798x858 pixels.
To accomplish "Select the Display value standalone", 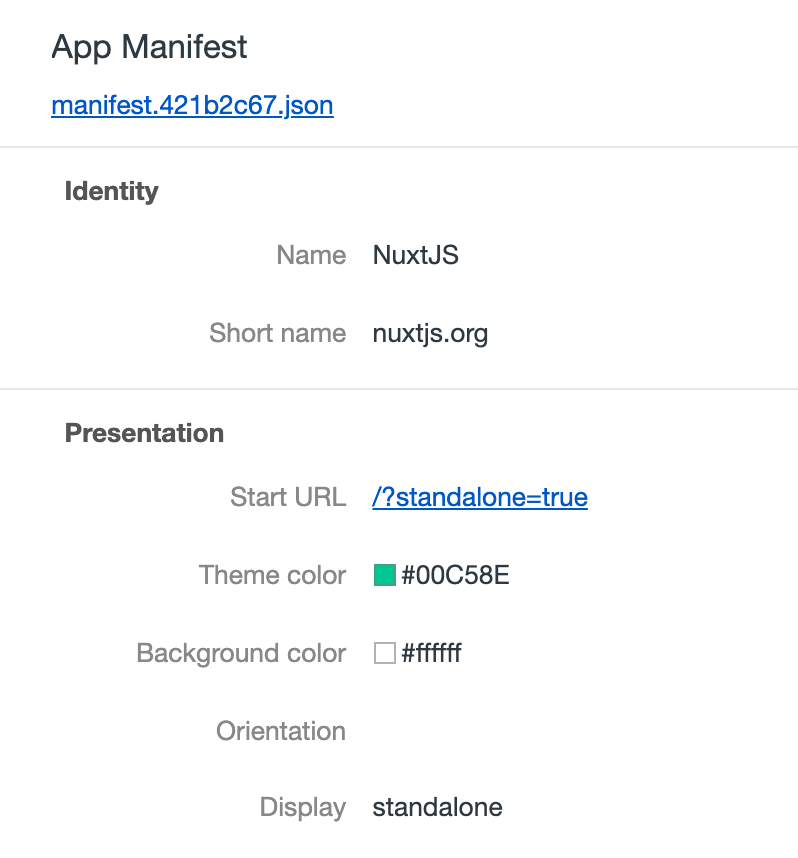I will pos(437,807).
